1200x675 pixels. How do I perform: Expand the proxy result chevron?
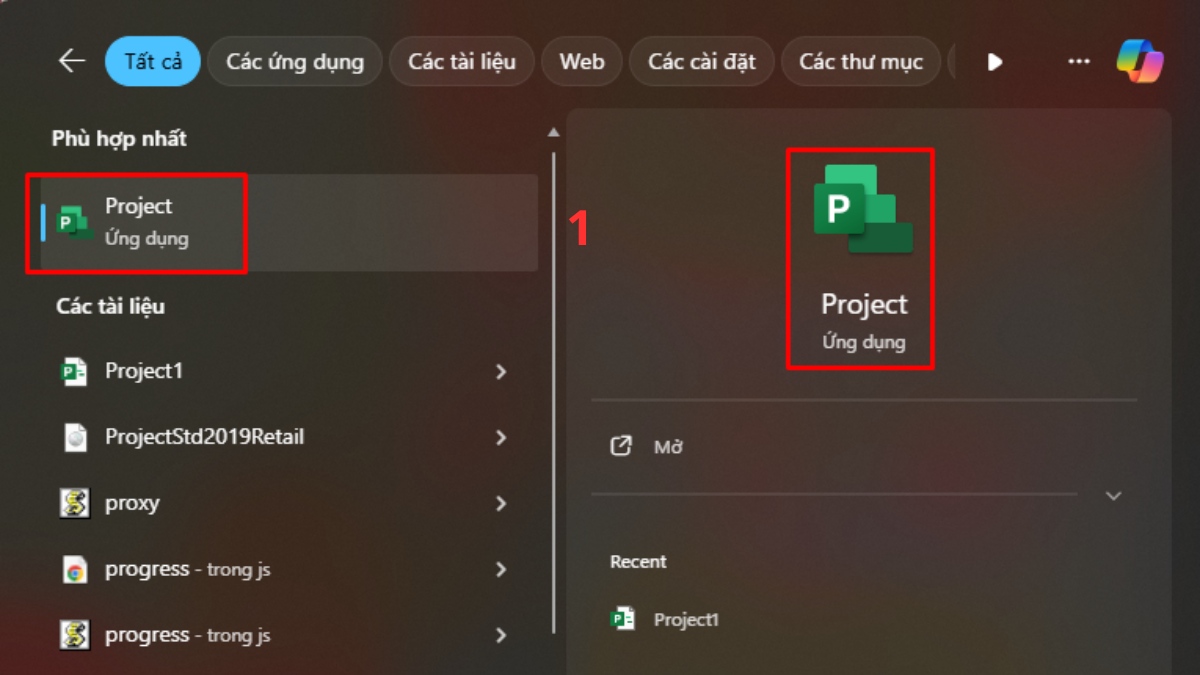[x=501, y=504]
